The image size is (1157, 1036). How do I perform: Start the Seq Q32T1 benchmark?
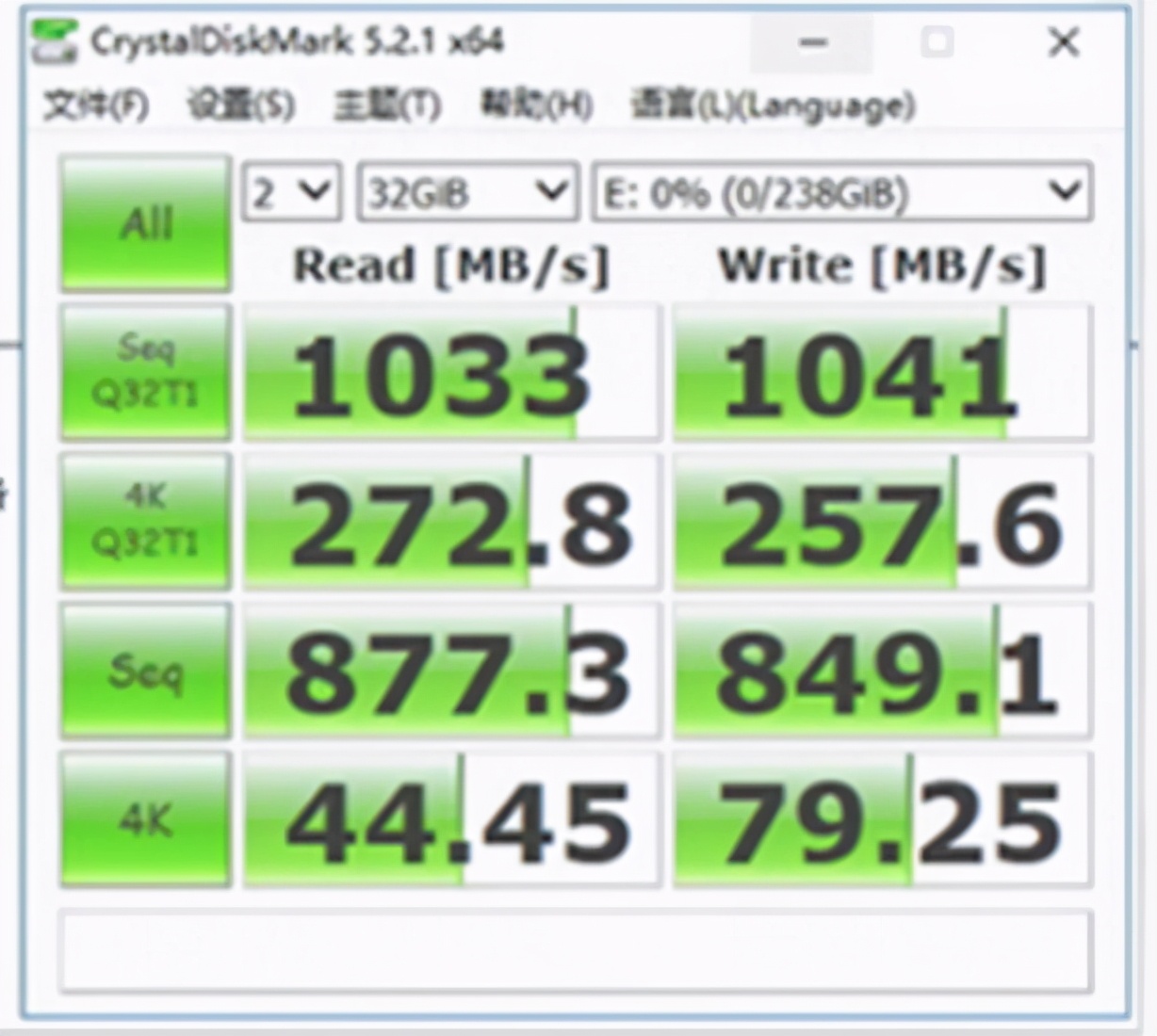(143, 372)
